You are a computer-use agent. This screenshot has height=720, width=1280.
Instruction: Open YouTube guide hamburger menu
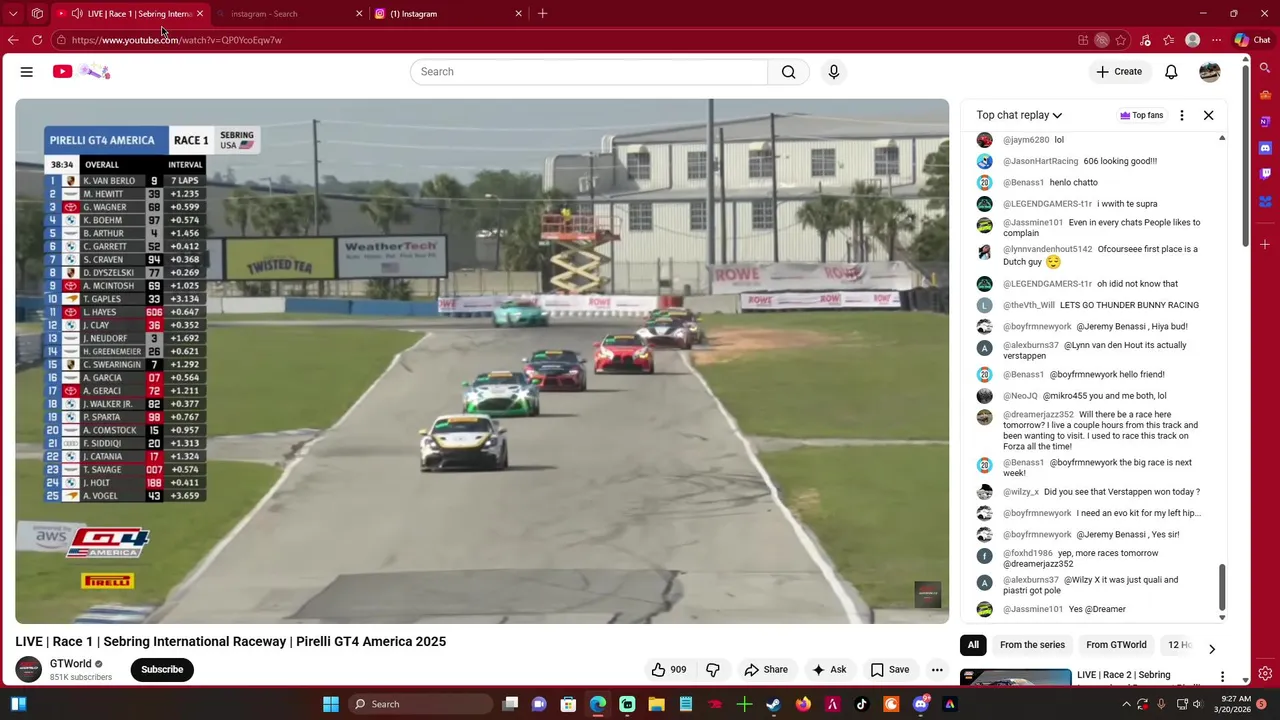27,72
